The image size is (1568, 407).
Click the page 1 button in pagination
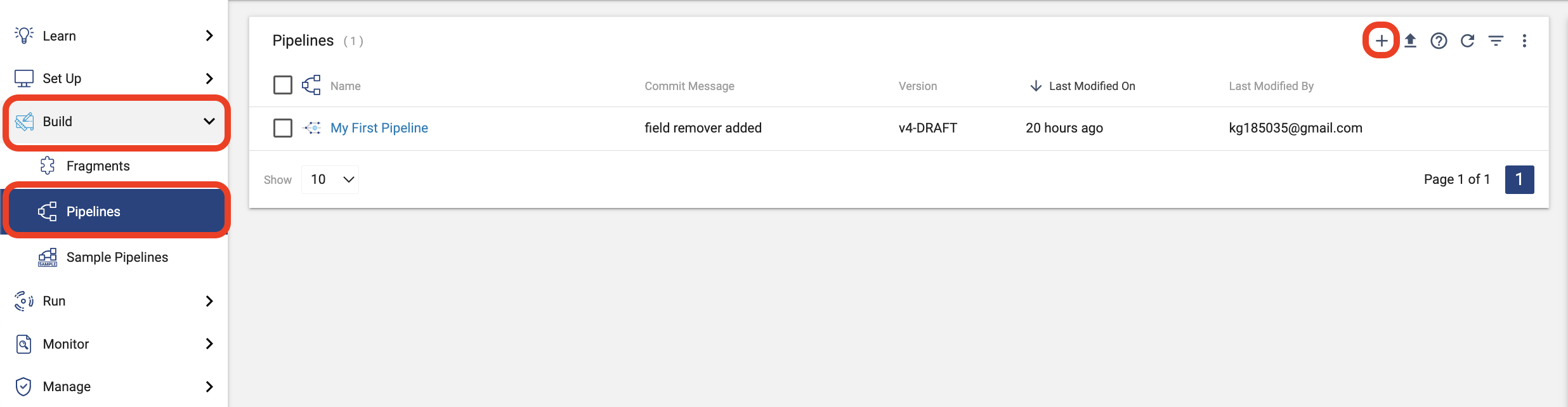point(1520,179)
